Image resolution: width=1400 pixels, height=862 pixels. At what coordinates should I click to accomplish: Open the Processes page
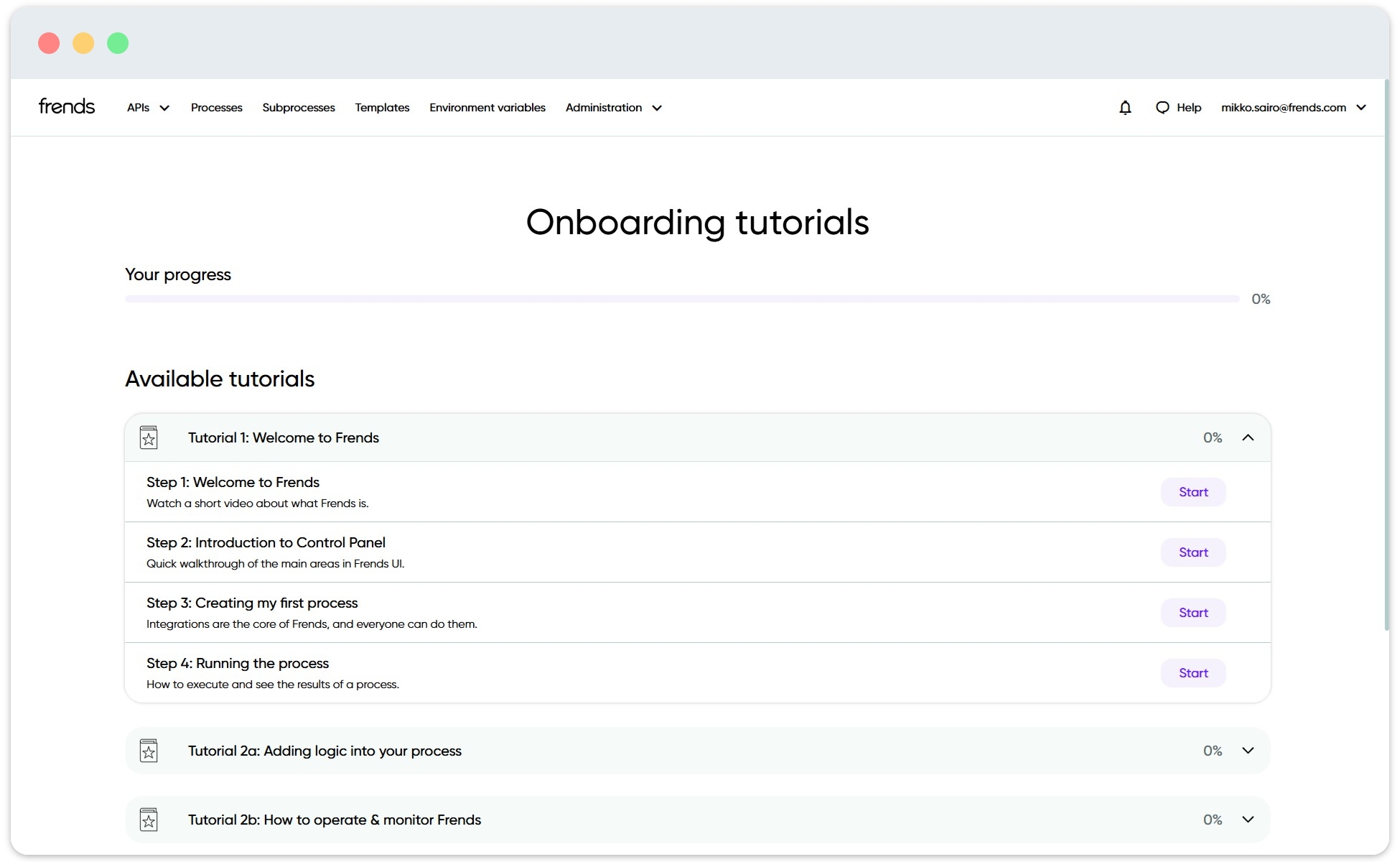216,107
